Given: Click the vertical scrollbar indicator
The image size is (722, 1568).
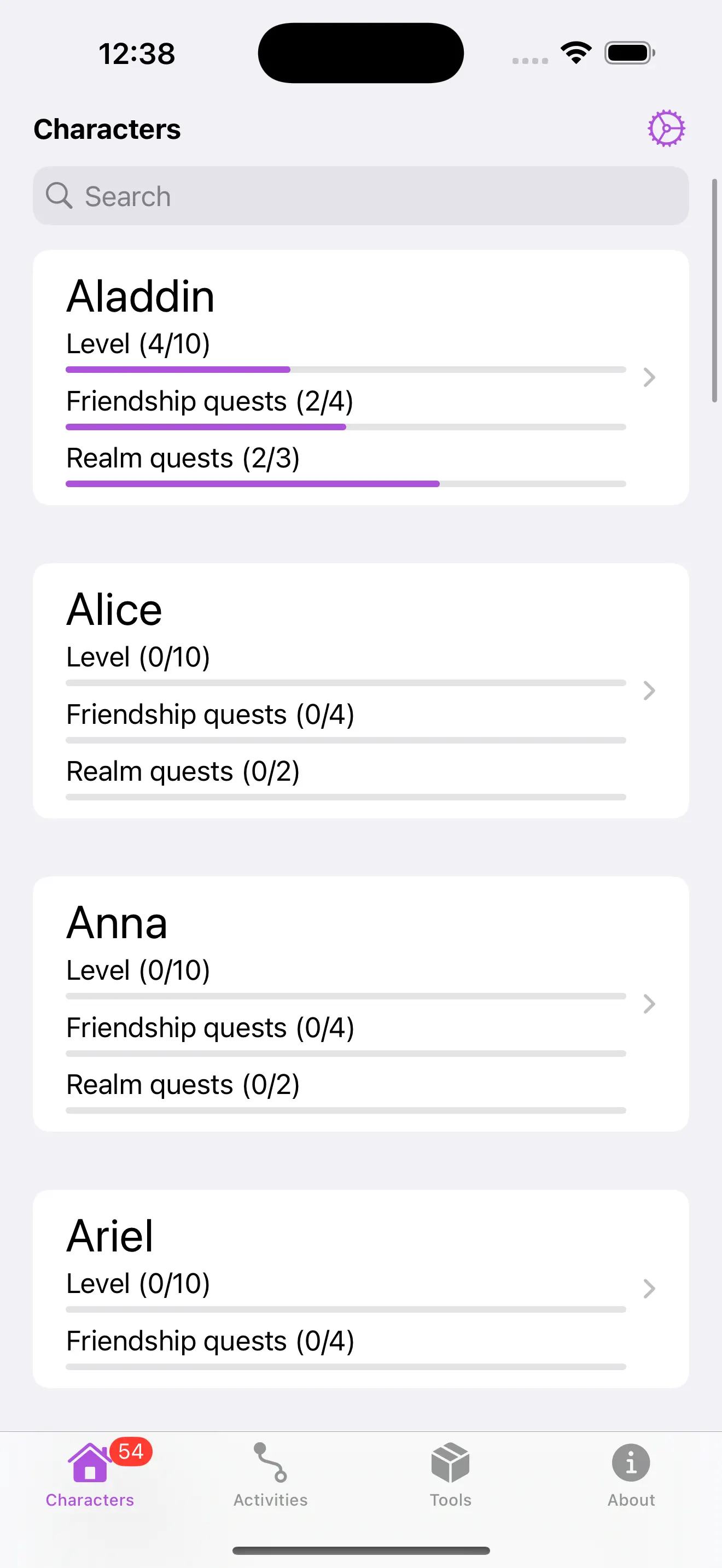Looking at the screenshot, I should click(x=715, y=291).
